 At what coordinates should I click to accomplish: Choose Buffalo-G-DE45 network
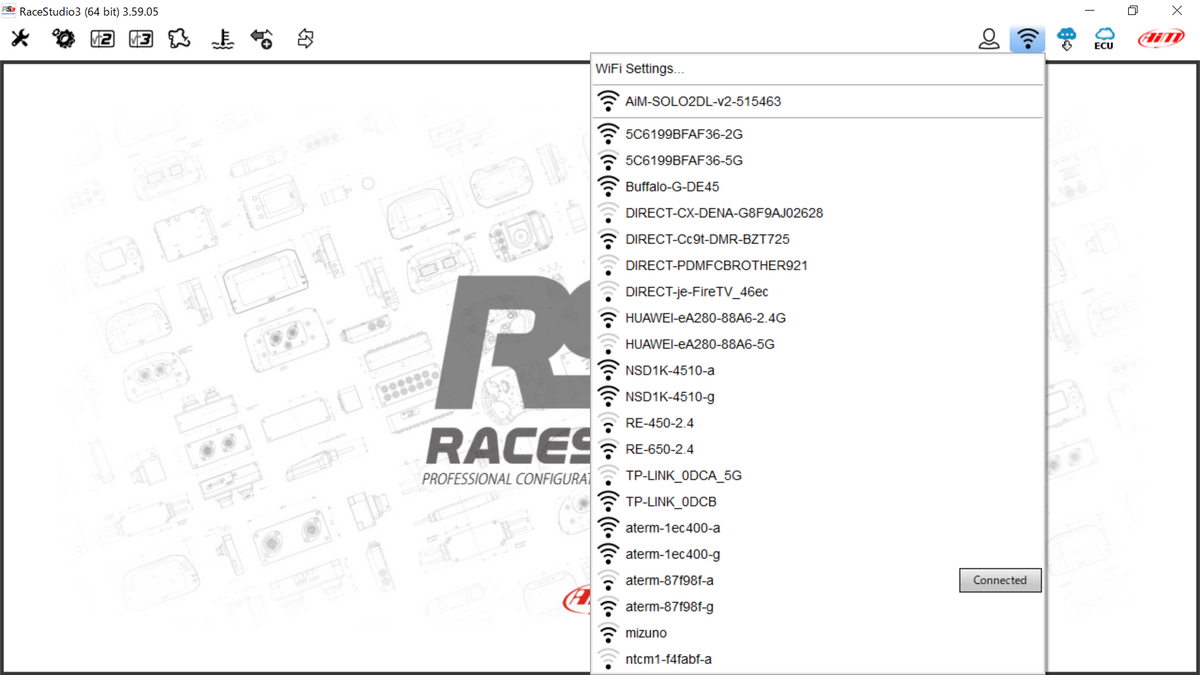pyautogui.click(x=817, y=186)
